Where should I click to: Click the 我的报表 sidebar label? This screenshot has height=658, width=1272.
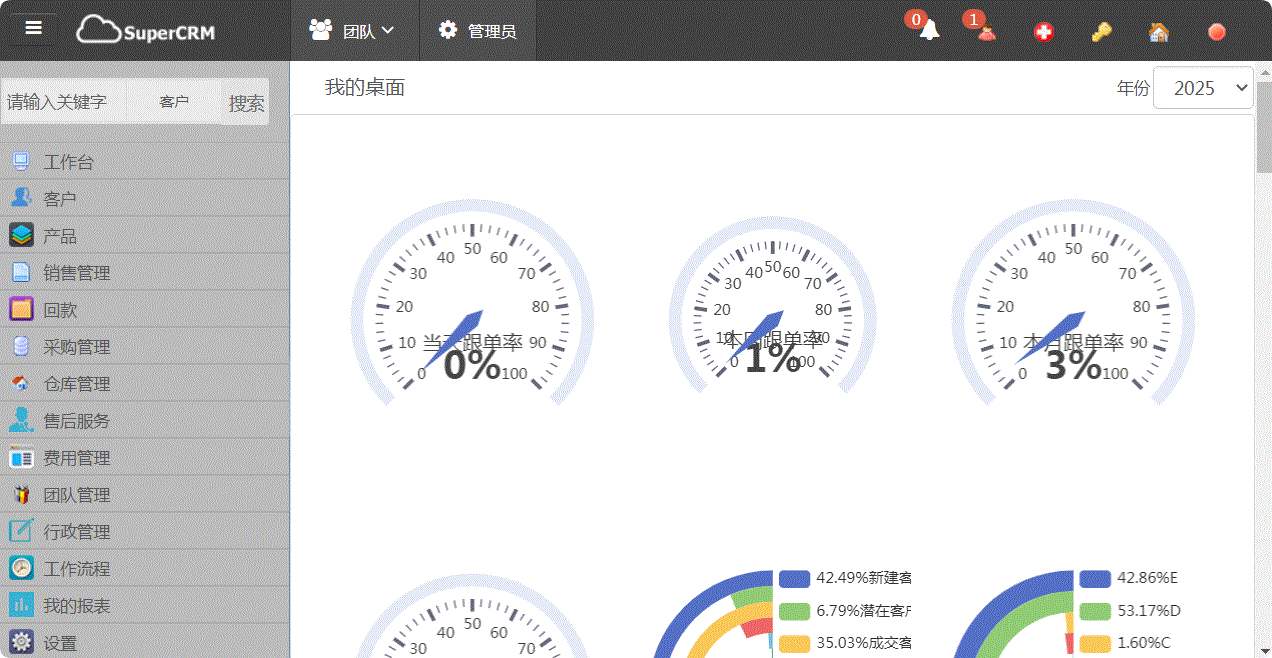coord(77,606)
